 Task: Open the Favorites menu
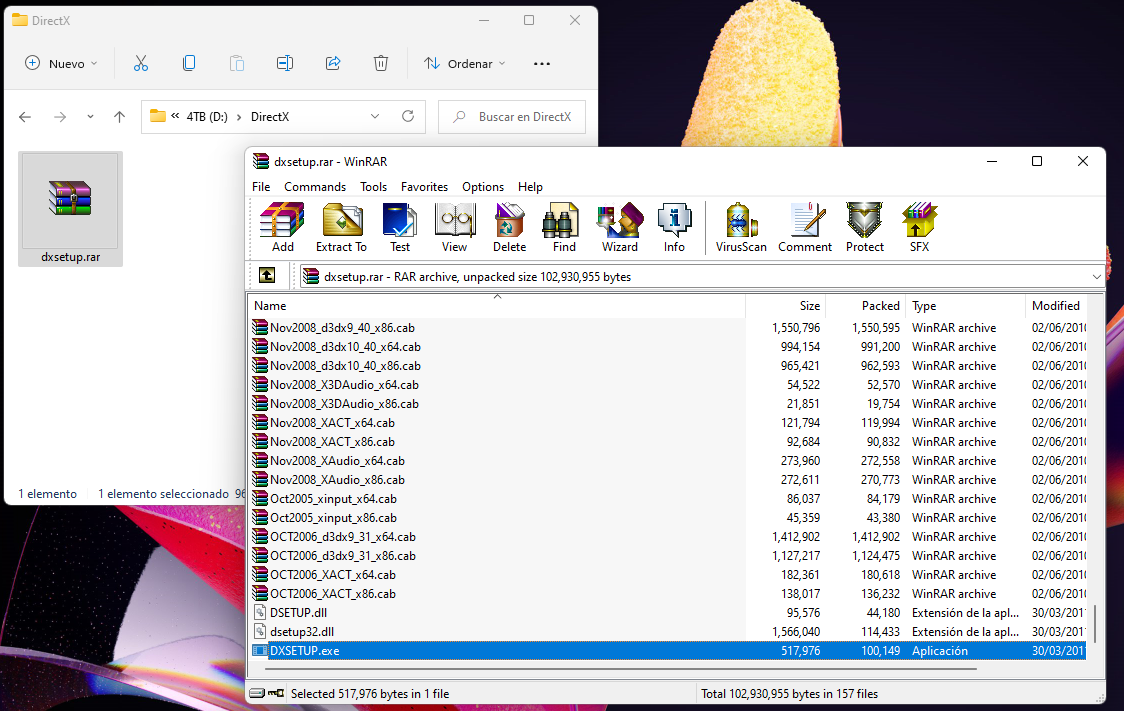(x=424, y=186)
